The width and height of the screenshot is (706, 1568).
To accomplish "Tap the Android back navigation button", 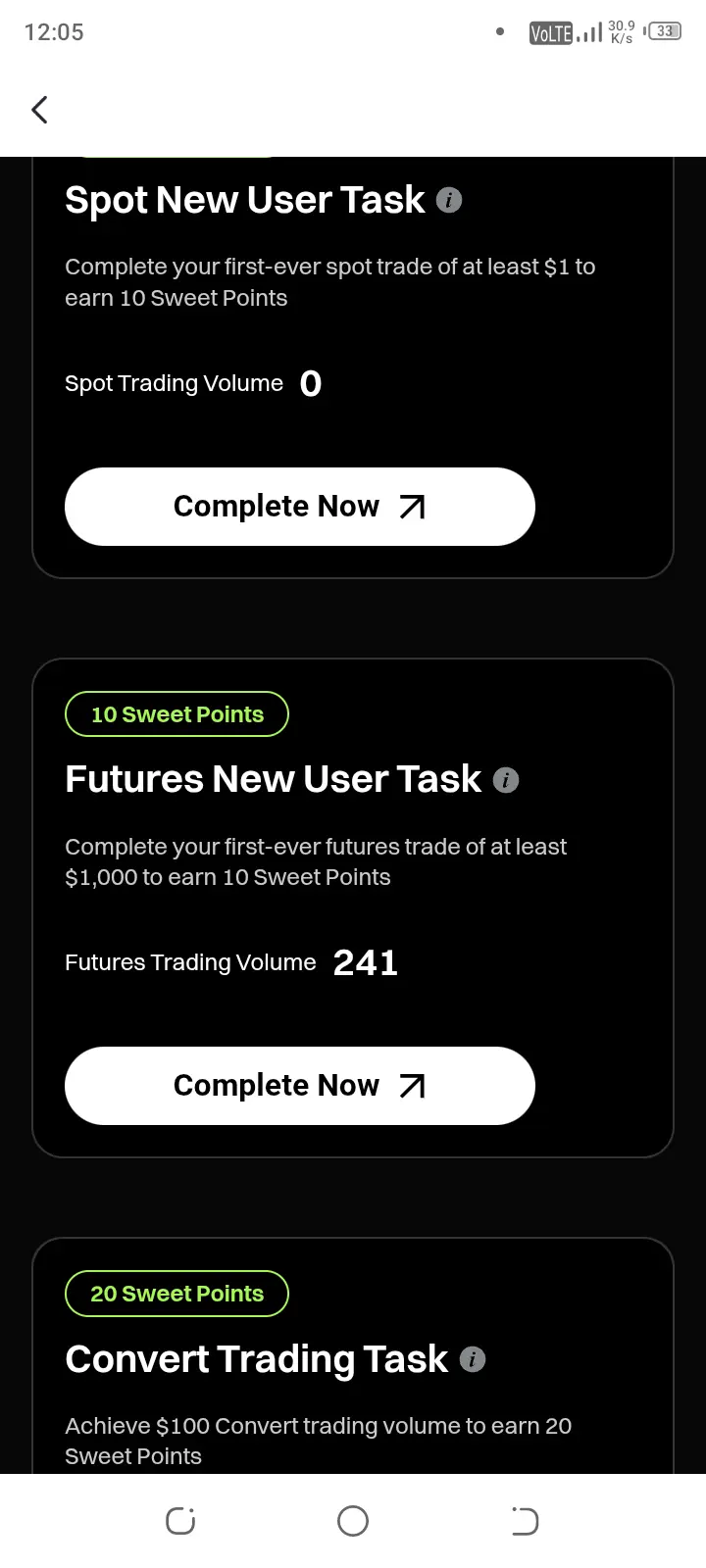I will pyautogui.click(x=526, y=1521).
